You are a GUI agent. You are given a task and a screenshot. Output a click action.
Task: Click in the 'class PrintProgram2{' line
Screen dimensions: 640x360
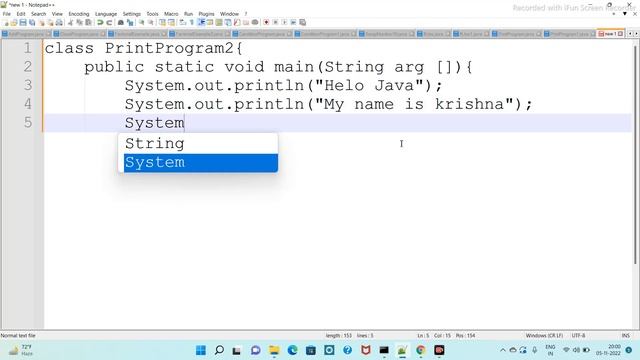pos(143,48)
